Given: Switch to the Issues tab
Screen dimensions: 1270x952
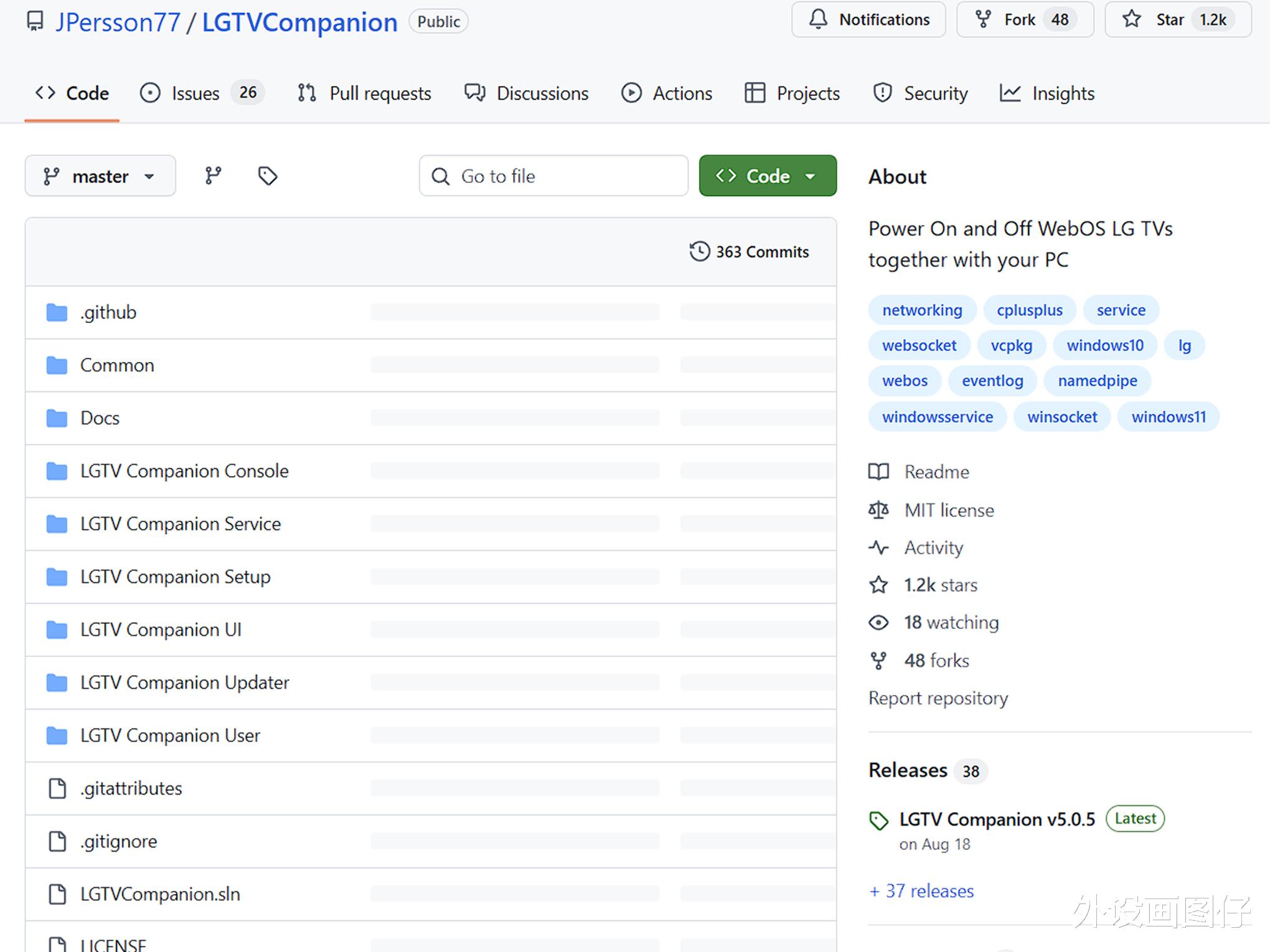Looking at the screenshot, I should pos(195,93).
